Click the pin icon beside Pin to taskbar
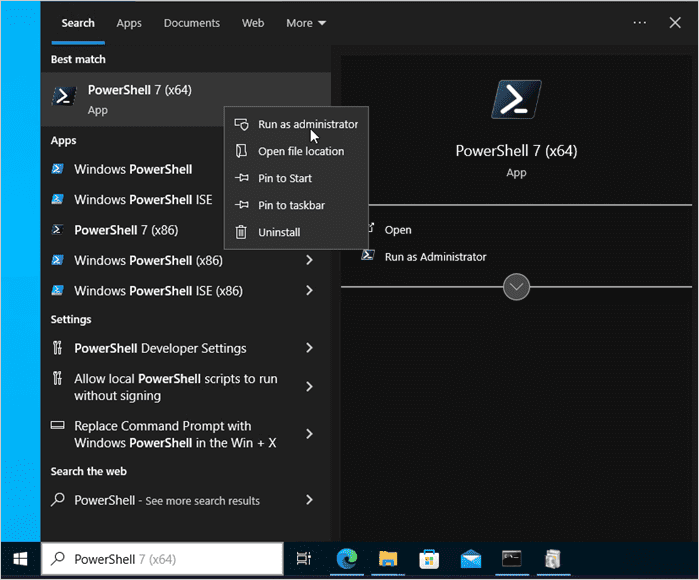Viewport: 699px width, 580px height. coord(241,205)
